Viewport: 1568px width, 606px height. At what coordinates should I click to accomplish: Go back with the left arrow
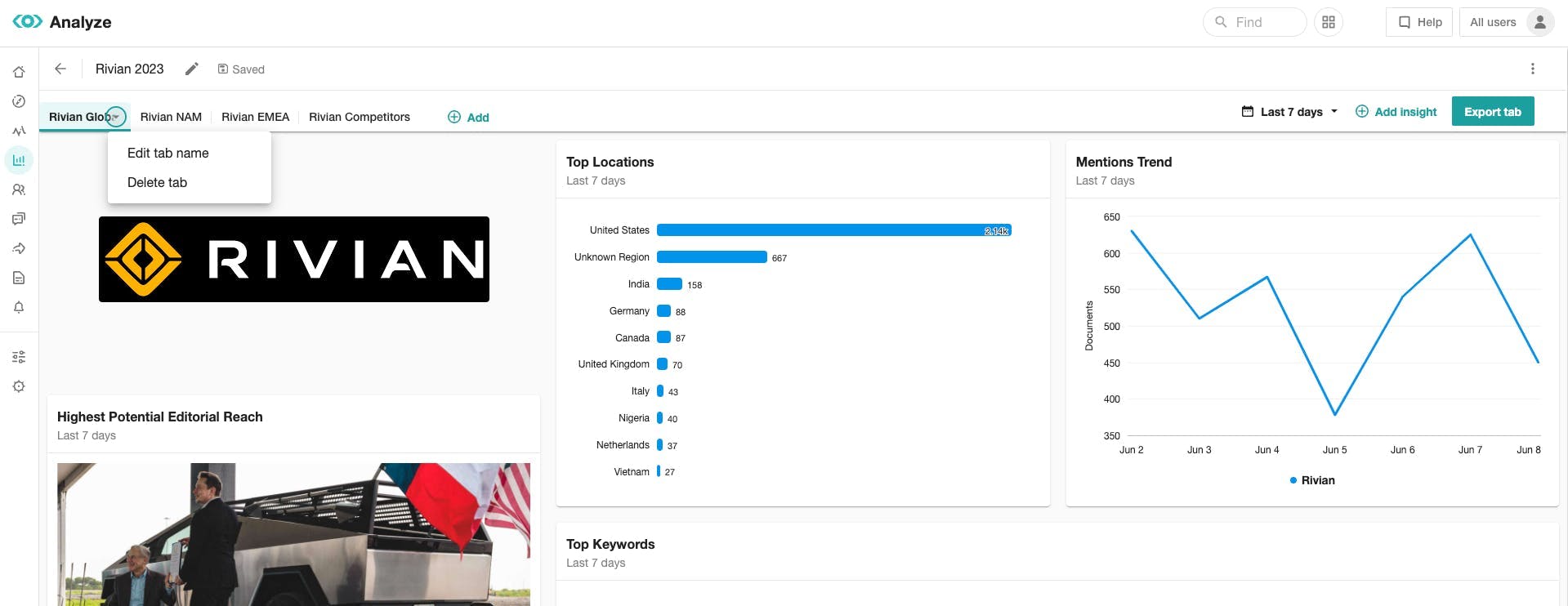pos(60,69)
